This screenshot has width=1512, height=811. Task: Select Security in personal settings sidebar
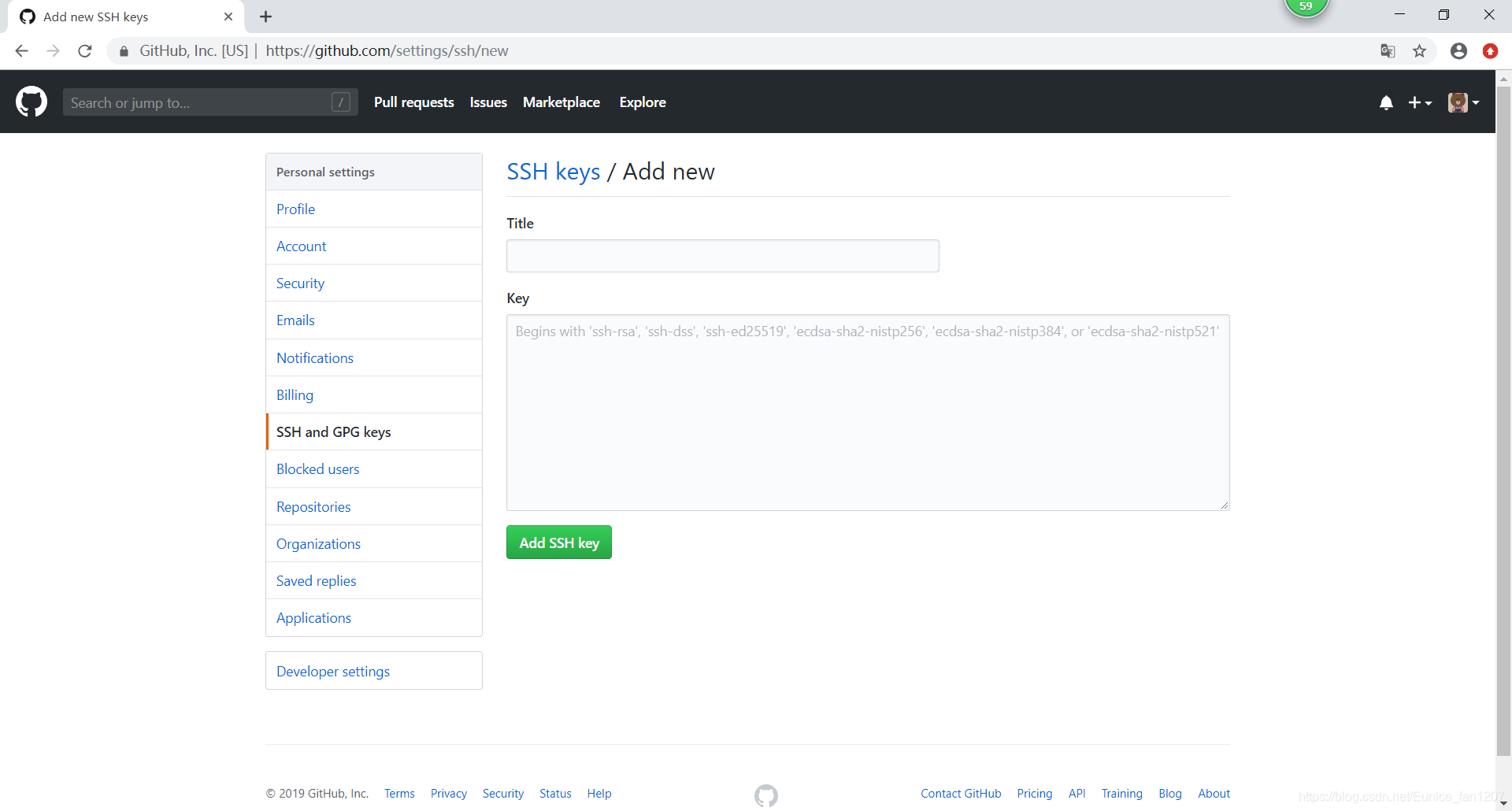point(374,283)
